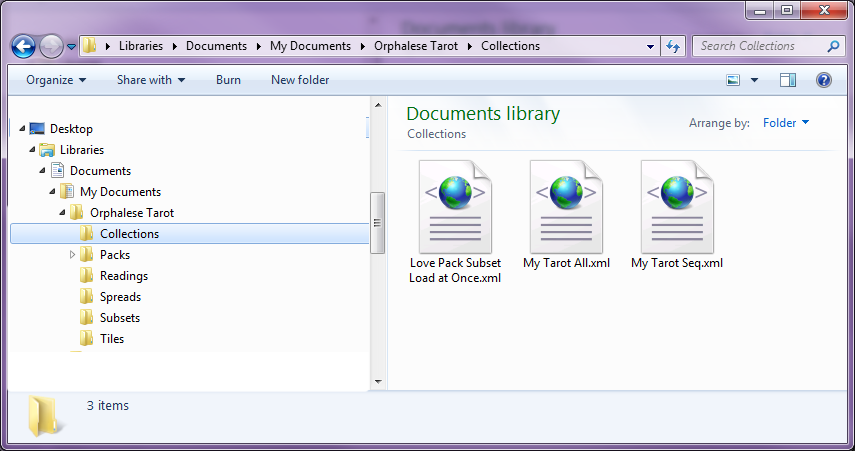The height and width of the screenshot is (451, 855).
Task: Click the Spreads folder icon
Action: tap(86, 296)
